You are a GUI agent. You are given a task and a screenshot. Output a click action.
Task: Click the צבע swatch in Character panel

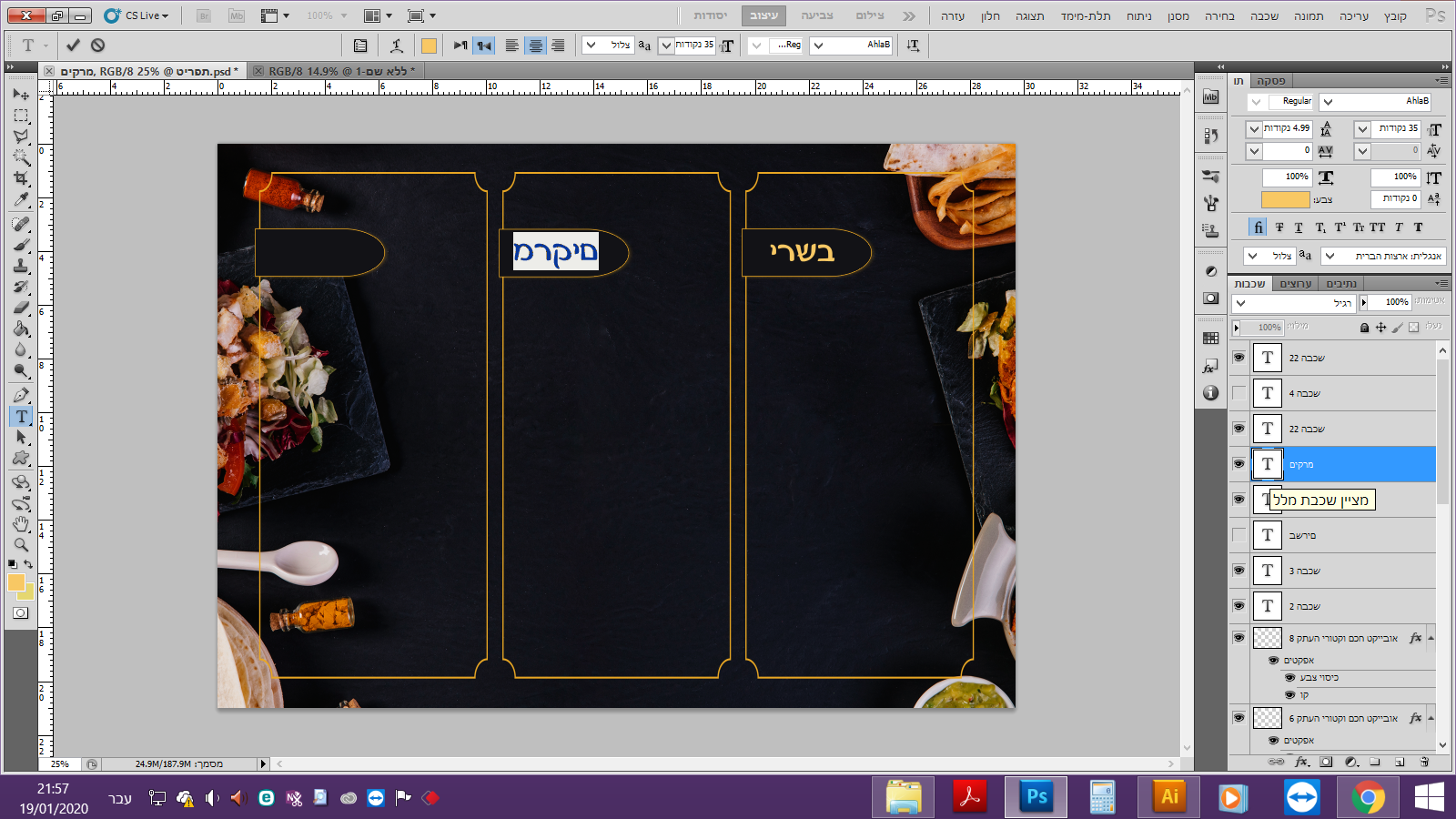(x=1285, y=199)
